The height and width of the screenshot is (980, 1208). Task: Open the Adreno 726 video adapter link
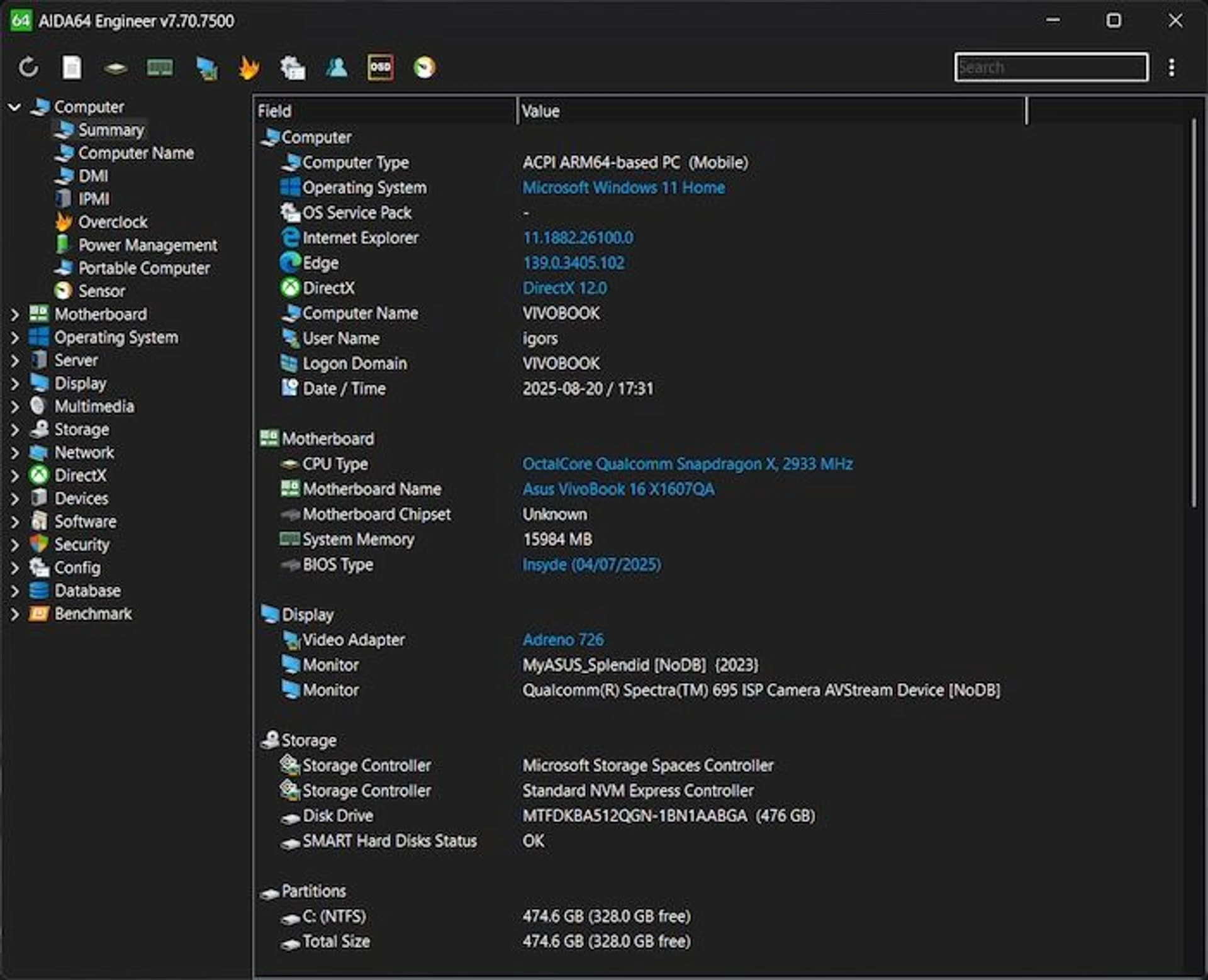pos(563,640)
